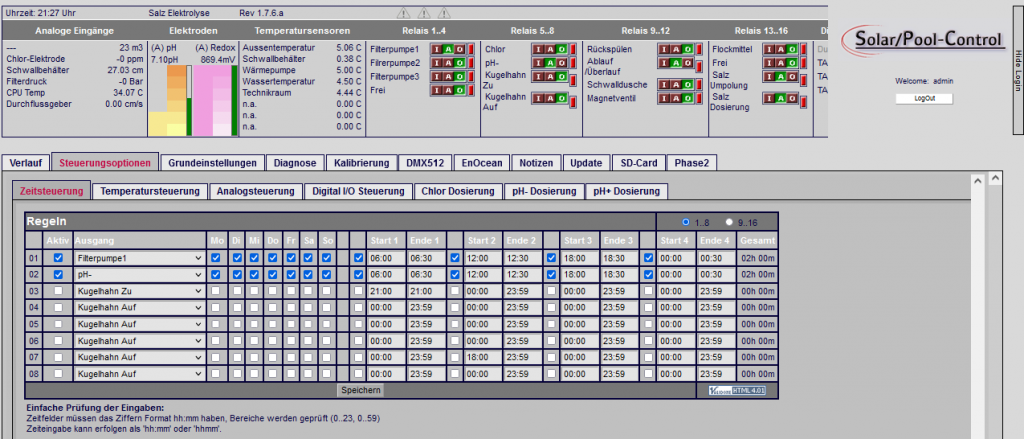
Task: Open the Chlor Dosierung sub-tab
Action: 458,191
